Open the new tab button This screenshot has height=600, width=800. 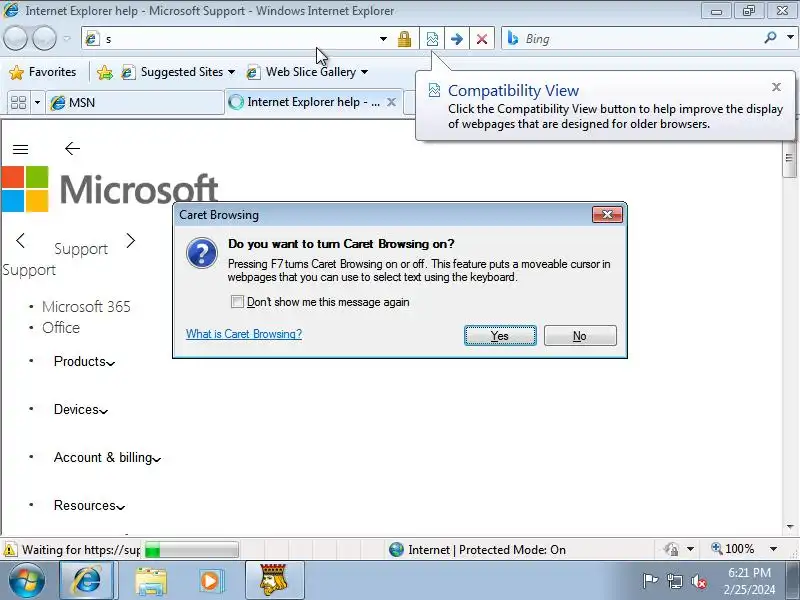click(x=410, y=102)
